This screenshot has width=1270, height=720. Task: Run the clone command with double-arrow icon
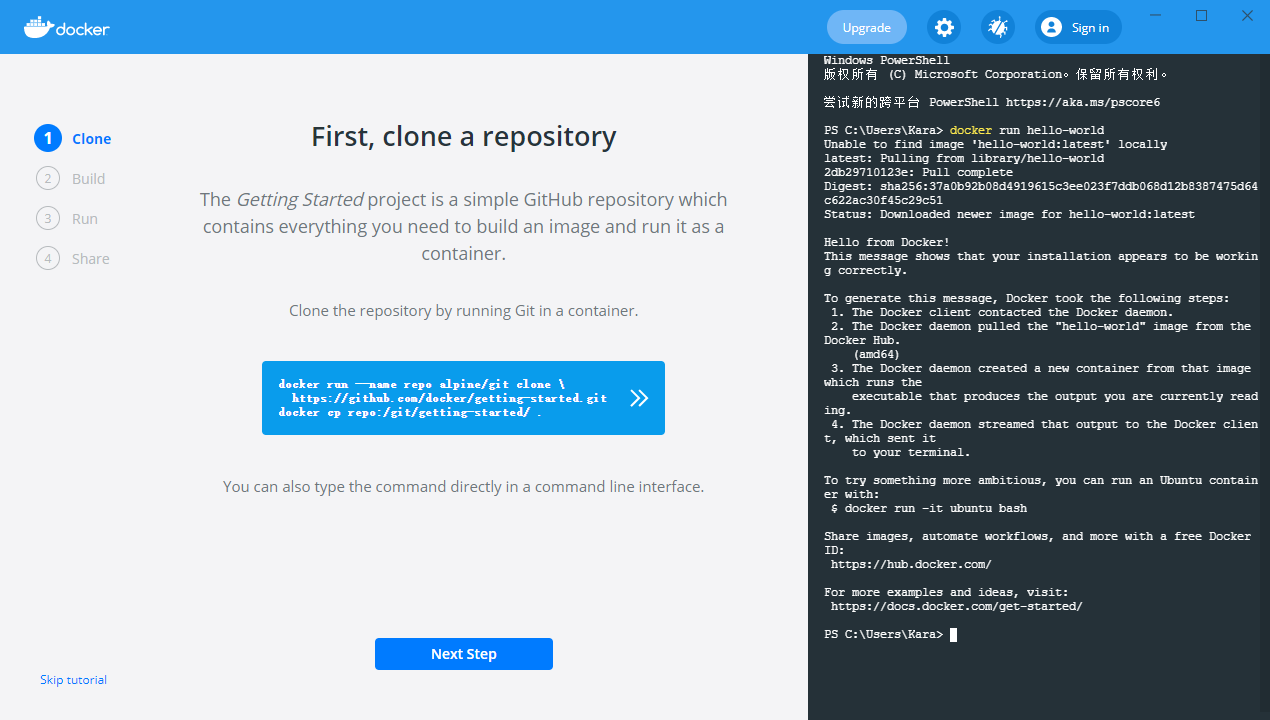tap(639, 398)
